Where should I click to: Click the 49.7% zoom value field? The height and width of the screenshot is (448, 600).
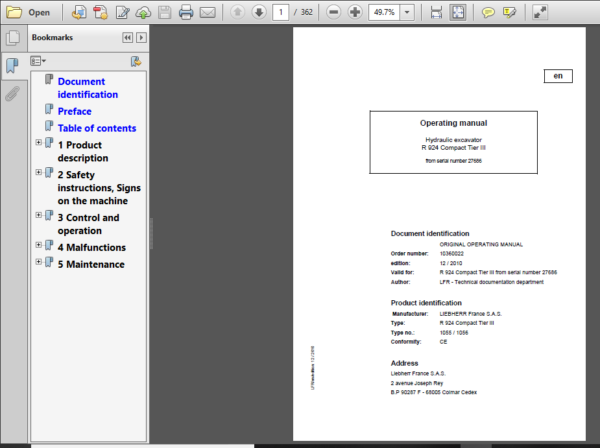pos(384,12)
